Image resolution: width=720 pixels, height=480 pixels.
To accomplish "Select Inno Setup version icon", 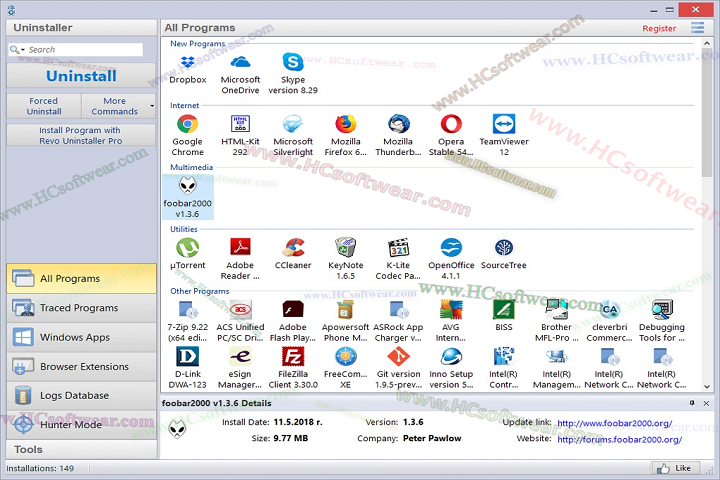I will coord(451,356).
